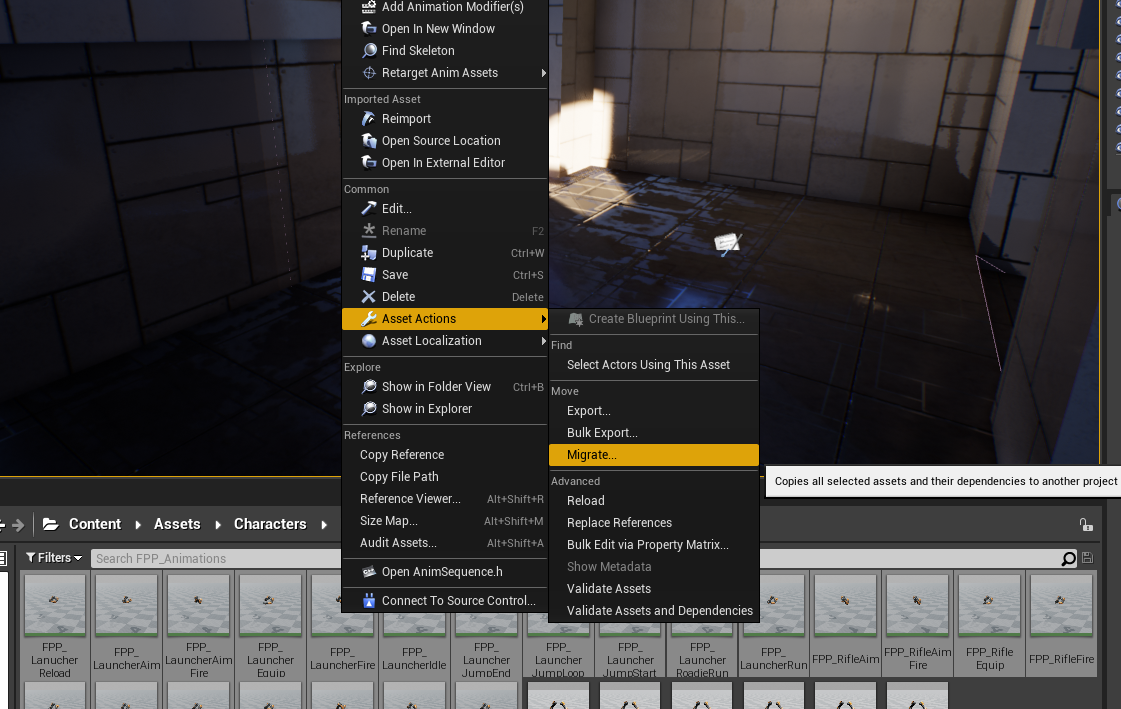1121x709 pixels.
Task: Click the Assets breadcrumb link
Action: click(177, 523)
